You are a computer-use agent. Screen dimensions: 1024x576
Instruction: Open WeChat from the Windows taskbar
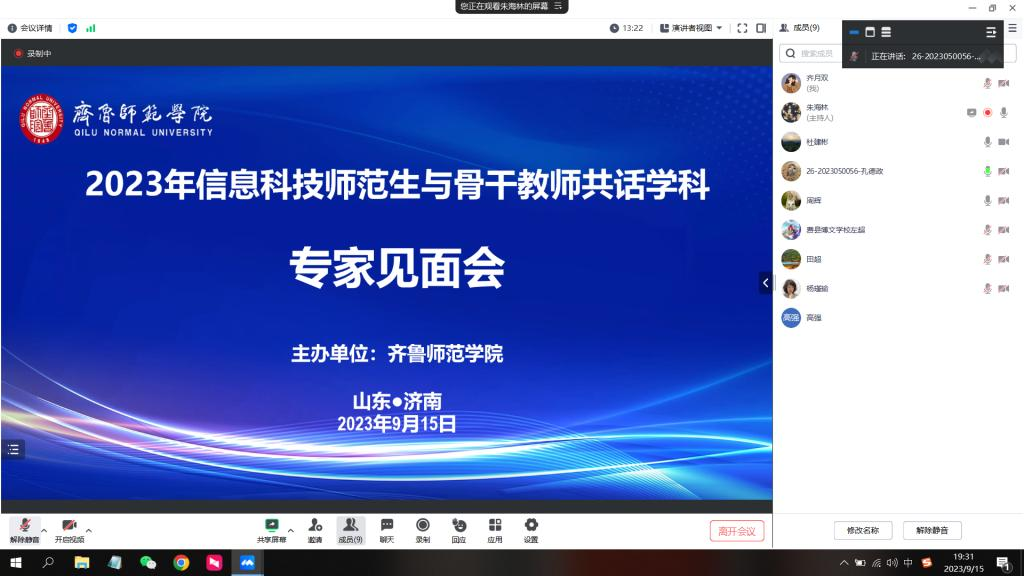(x=148, y=563)
